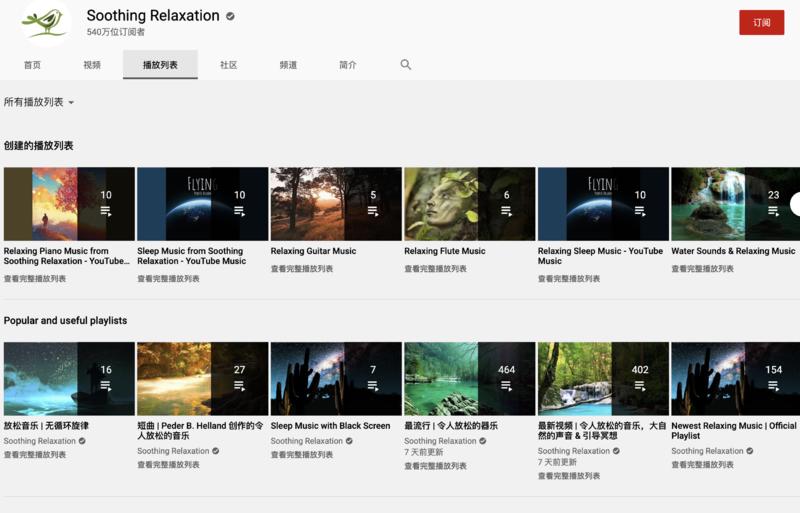The height and width of the screenshot is (513, 800).
Task: Switch to the 首页 tab
Action: (32, 65)
